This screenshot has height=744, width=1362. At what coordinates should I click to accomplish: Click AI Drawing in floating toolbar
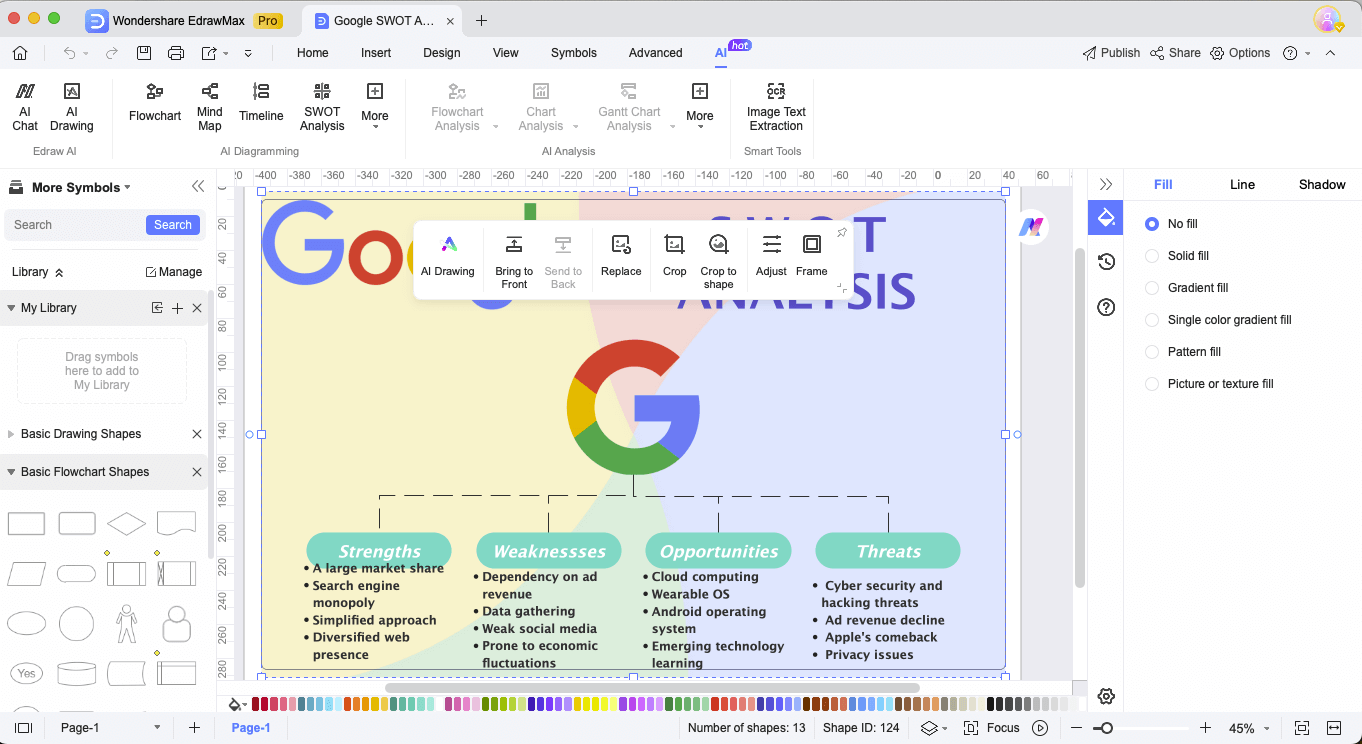click(x=448, y=257)
